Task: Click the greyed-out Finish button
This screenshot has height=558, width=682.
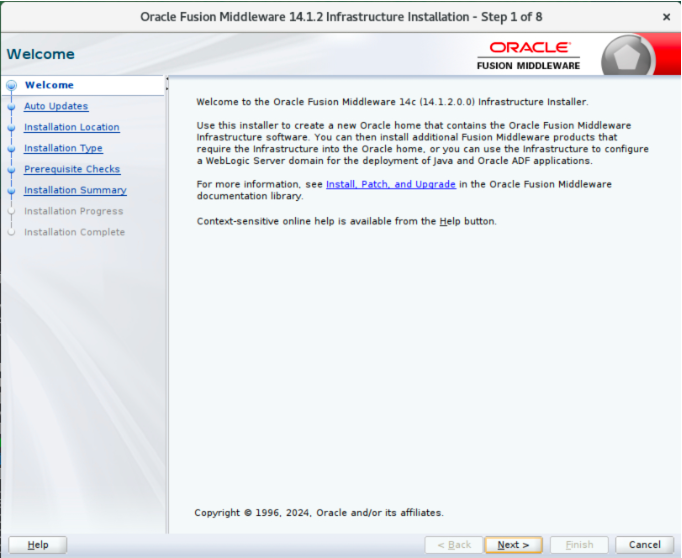Action: tap(579, 545)
